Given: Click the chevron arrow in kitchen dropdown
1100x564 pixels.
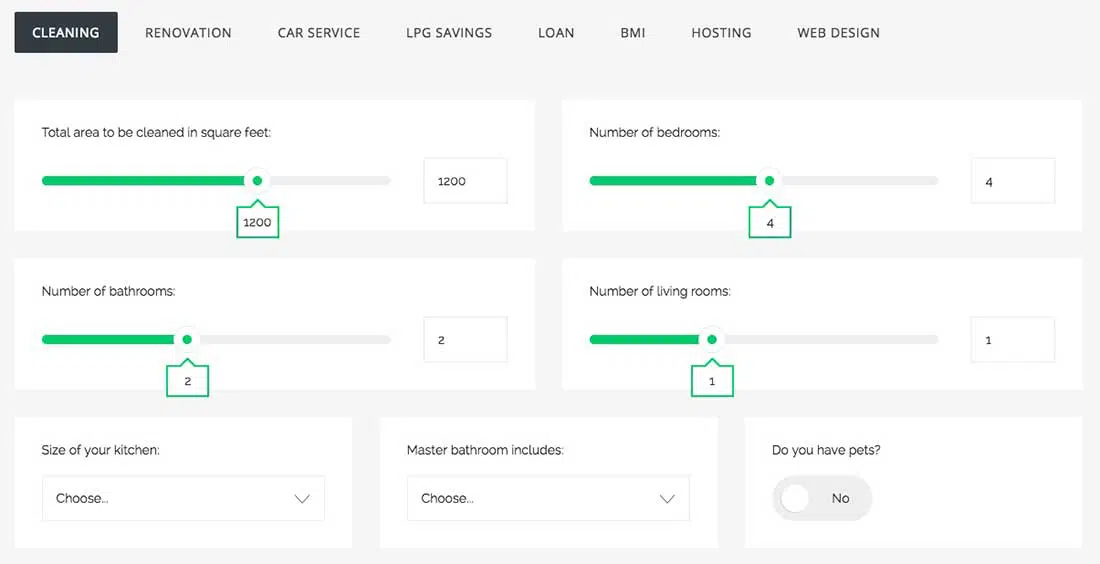Looking at the screenshot, I should 302,499.
